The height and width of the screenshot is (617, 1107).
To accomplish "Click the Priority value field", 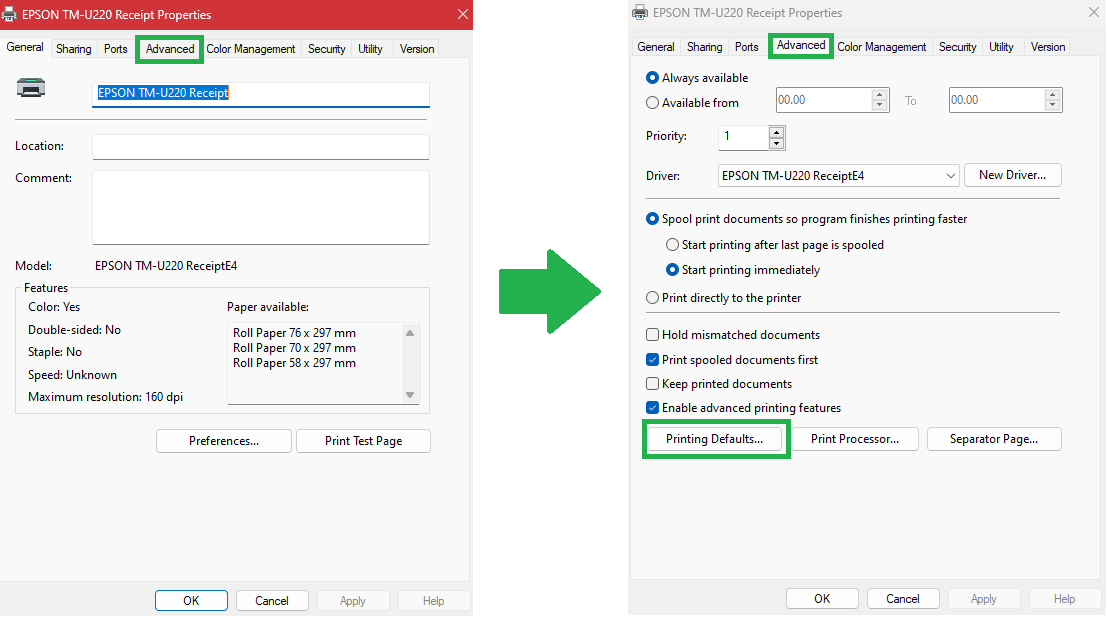I will tap(743, 137).
